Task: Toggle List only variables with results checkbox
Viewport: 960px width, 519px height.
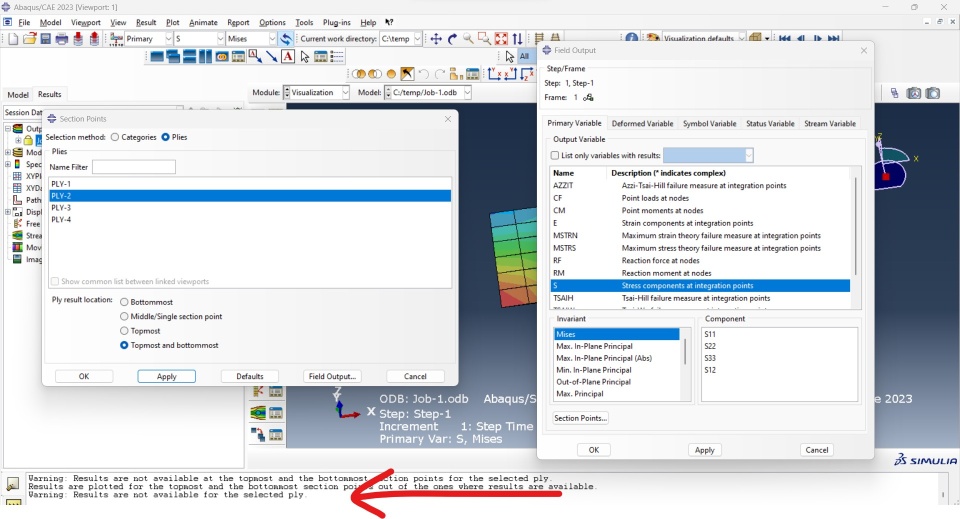Action: 555,155
